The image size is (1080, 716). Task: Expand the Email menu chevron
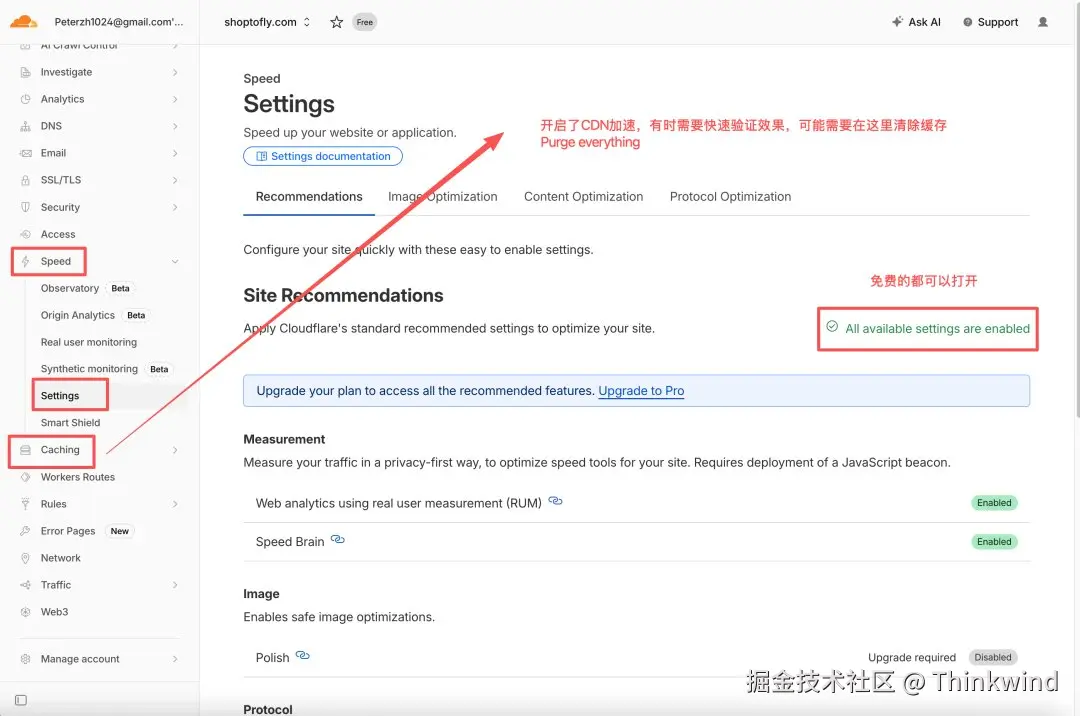(175, 153)
